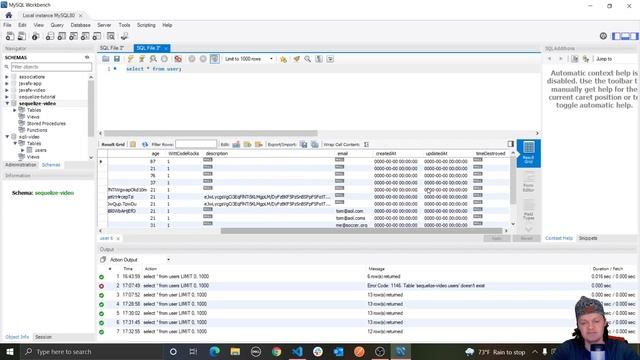Reconnect to DBMS toolbar icon

click(x=124, y=36)
